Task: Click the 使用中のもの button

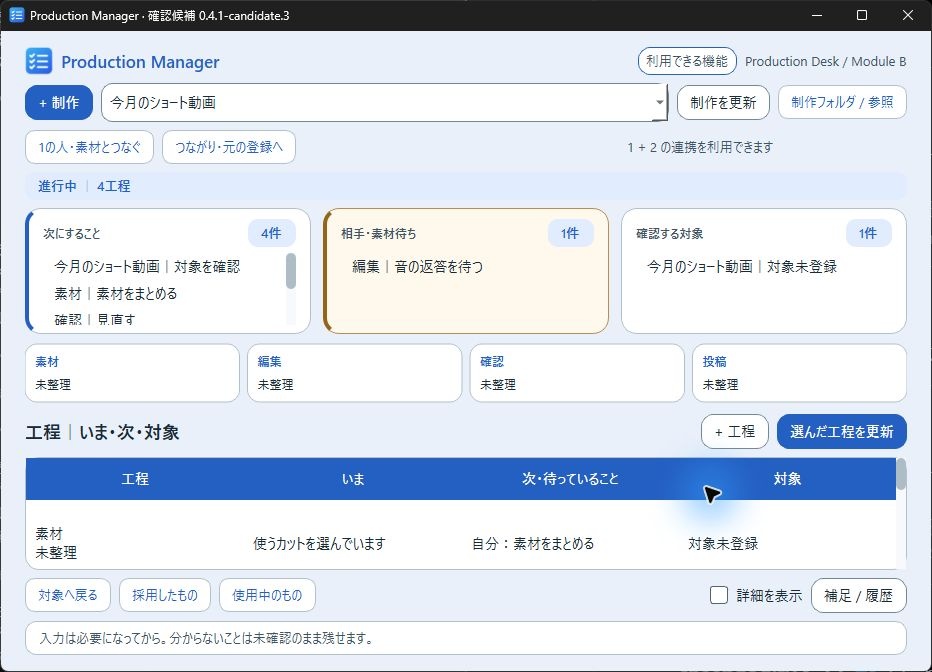Action: click(x=267, y=595)
